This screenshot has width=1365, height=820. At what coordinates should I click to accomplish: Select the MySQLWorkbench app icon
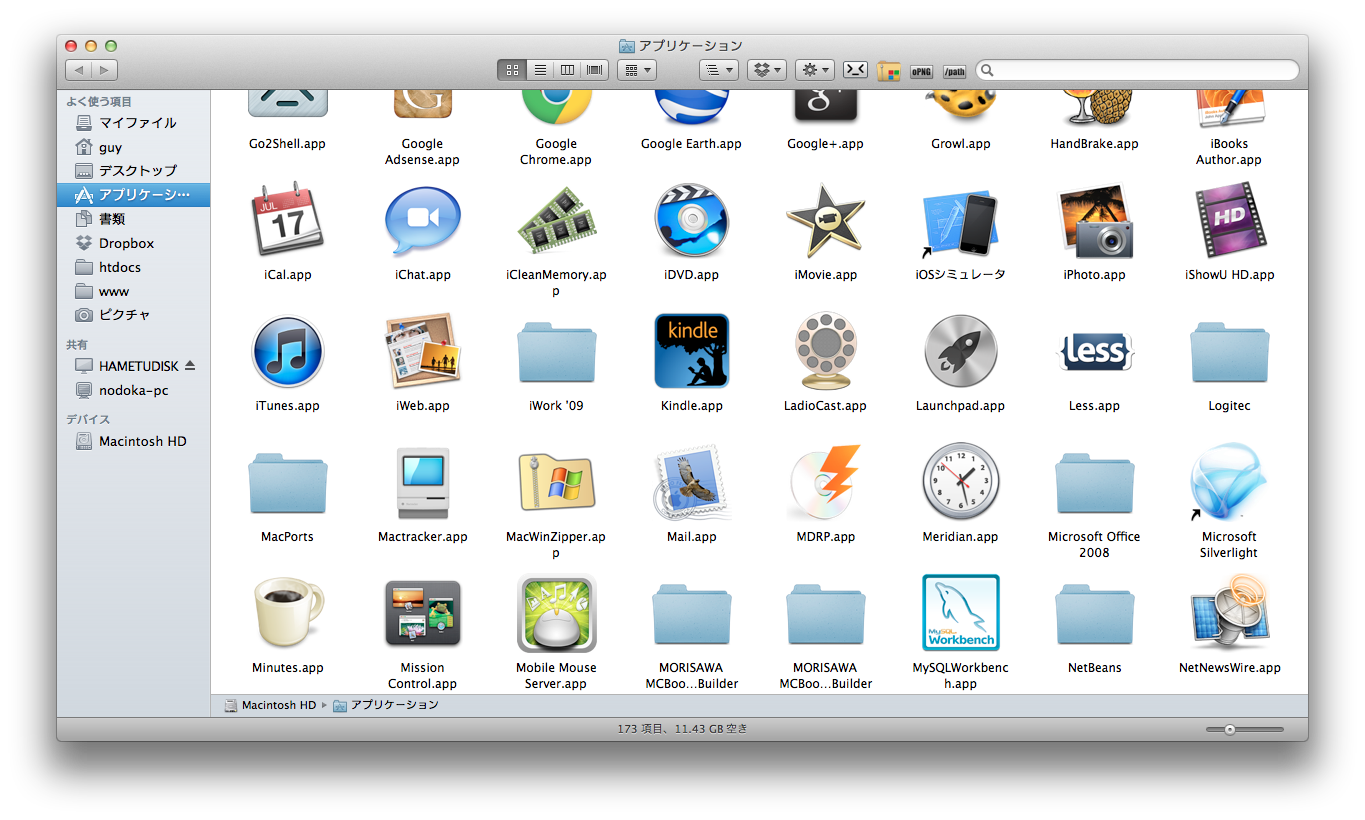[960, 613]
